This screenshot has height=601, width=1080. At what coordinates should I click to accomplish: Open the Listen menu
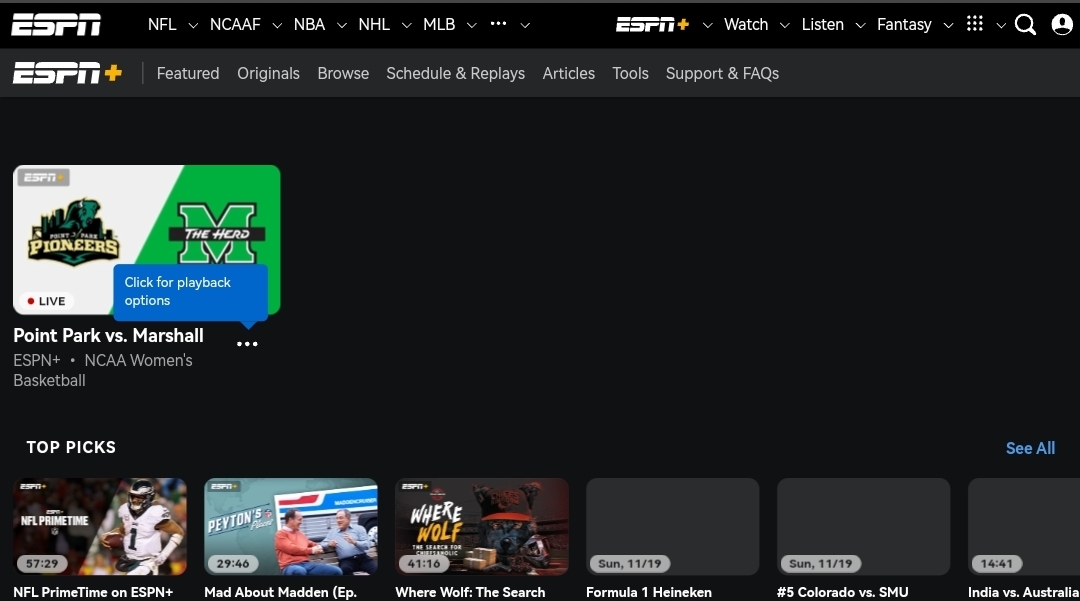pos(822,25)
